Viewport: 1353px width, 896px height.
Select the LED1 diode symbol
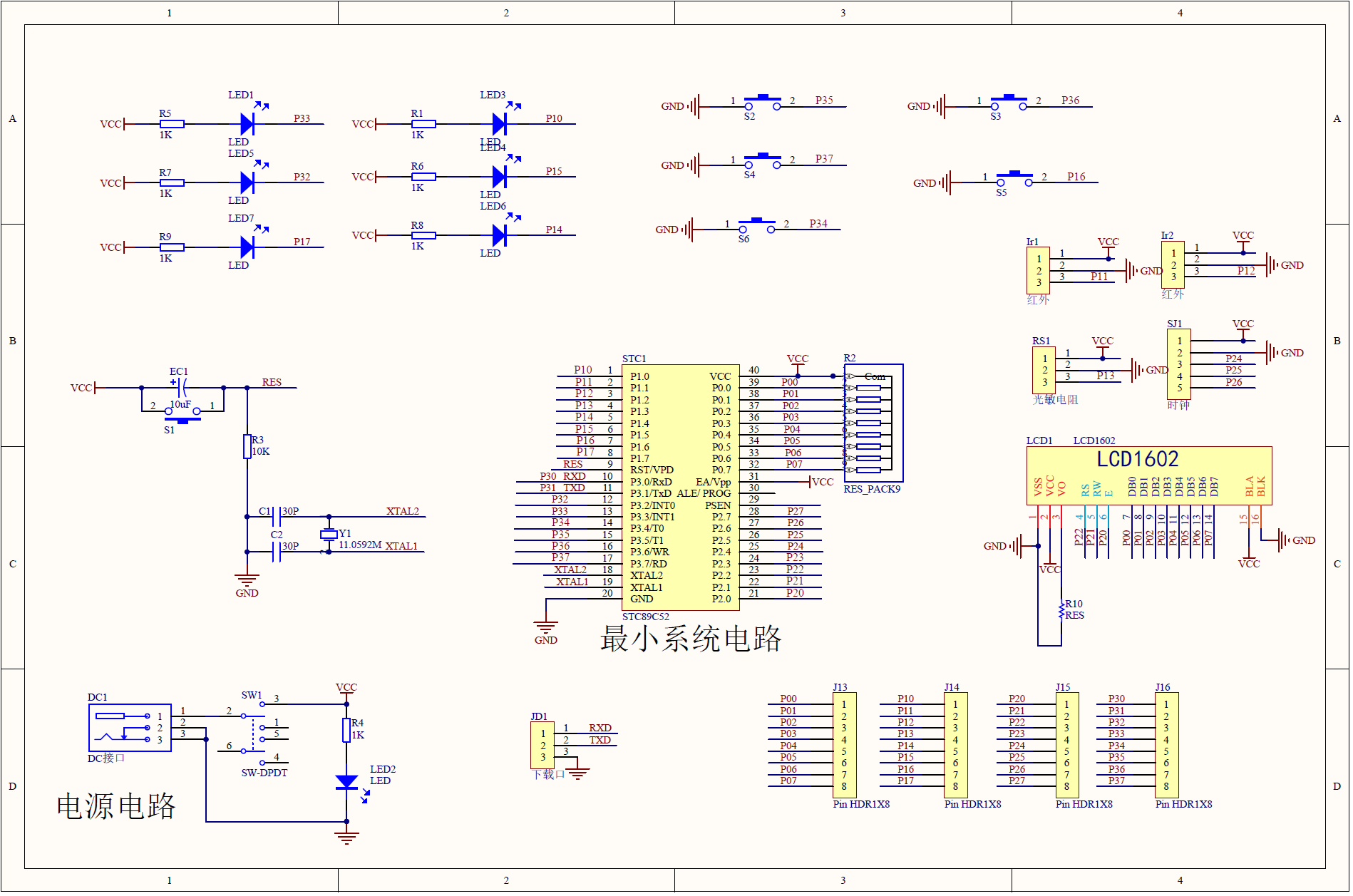click(248, 123)
